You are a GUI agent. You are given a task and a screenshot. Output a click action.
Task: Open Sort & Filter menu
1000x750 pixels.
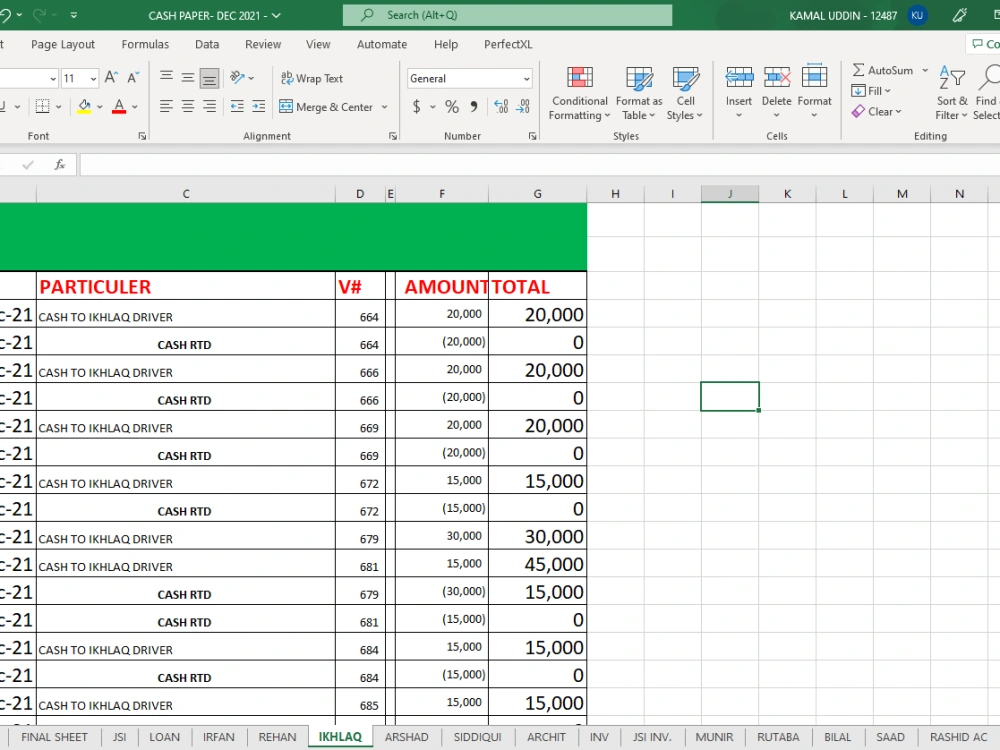[x=952, y=93]
